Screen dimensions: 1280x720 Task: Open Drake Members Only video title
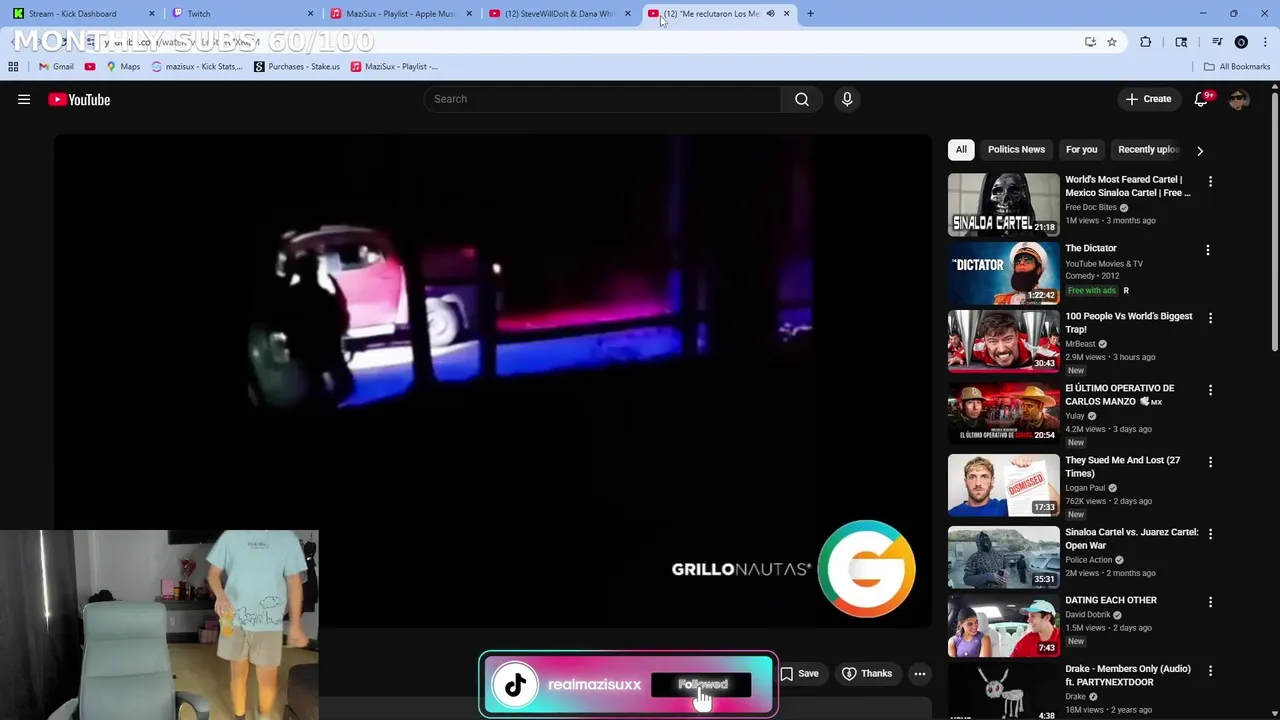1127,675
